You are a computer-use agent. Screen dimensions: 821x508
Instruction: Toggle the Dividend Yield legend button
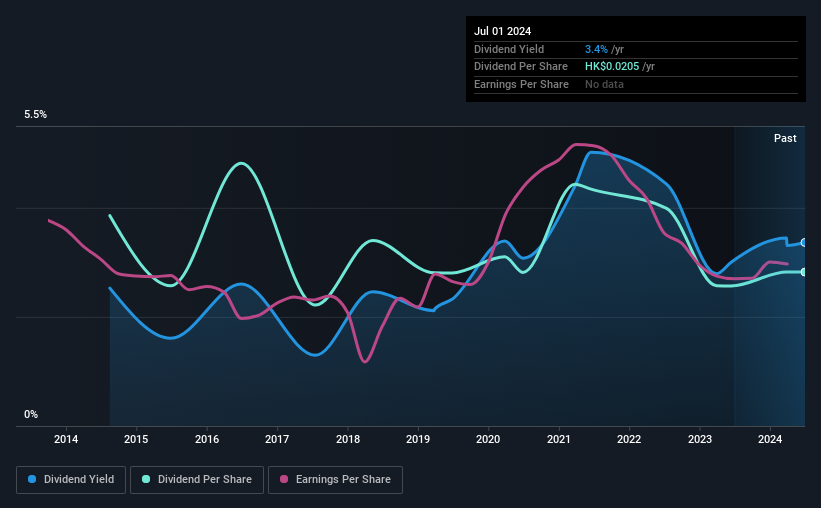point(71,480)
